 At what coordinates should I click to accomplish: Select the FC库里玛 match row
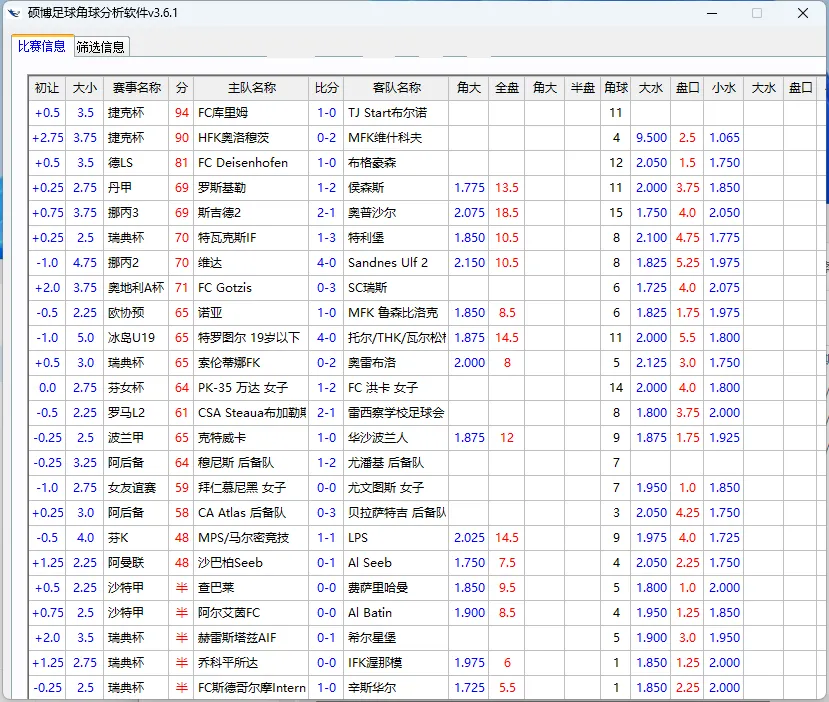point(300,112)
